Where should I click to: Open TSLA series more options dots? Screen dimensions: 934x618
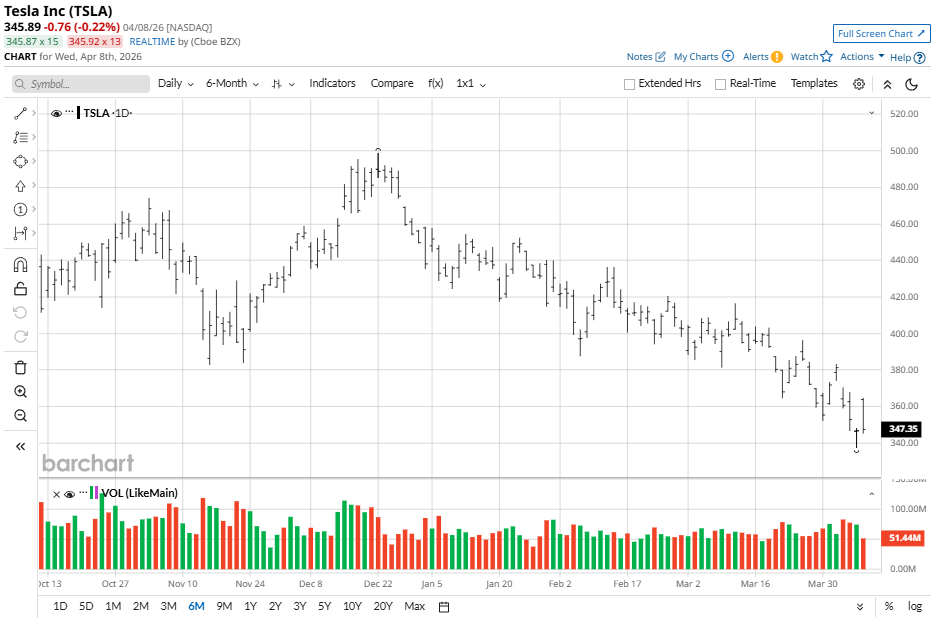tap(69, 111)
